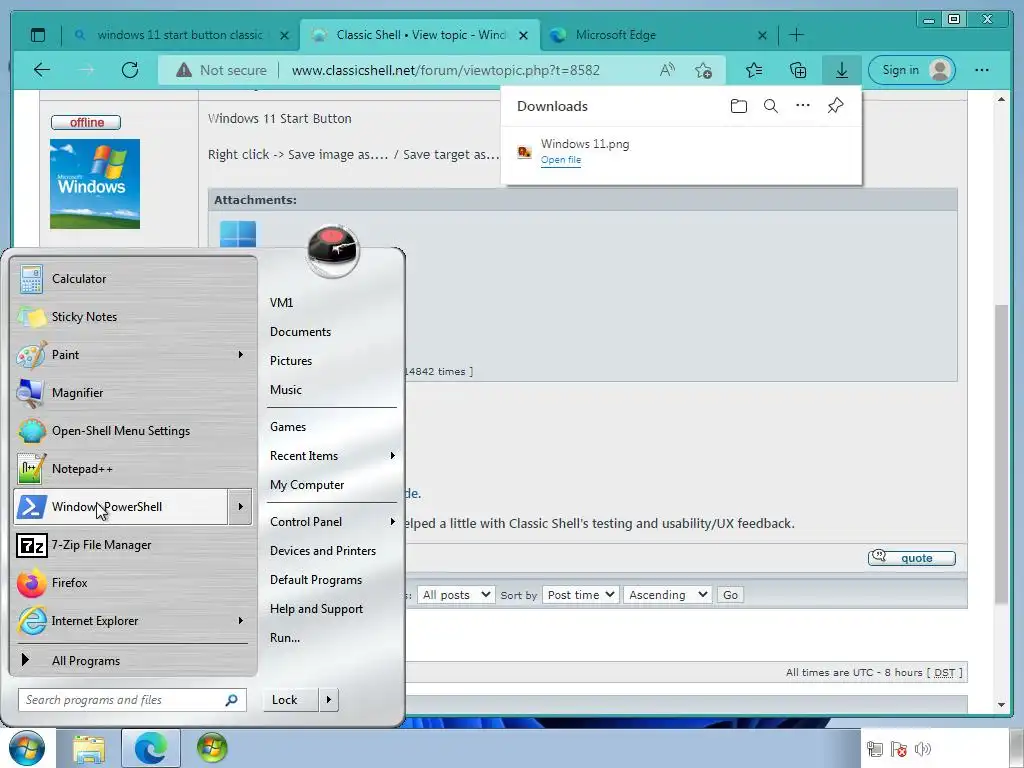Expand Control Panel submenu
The image size is (1024, 768).
pos(392,522)
